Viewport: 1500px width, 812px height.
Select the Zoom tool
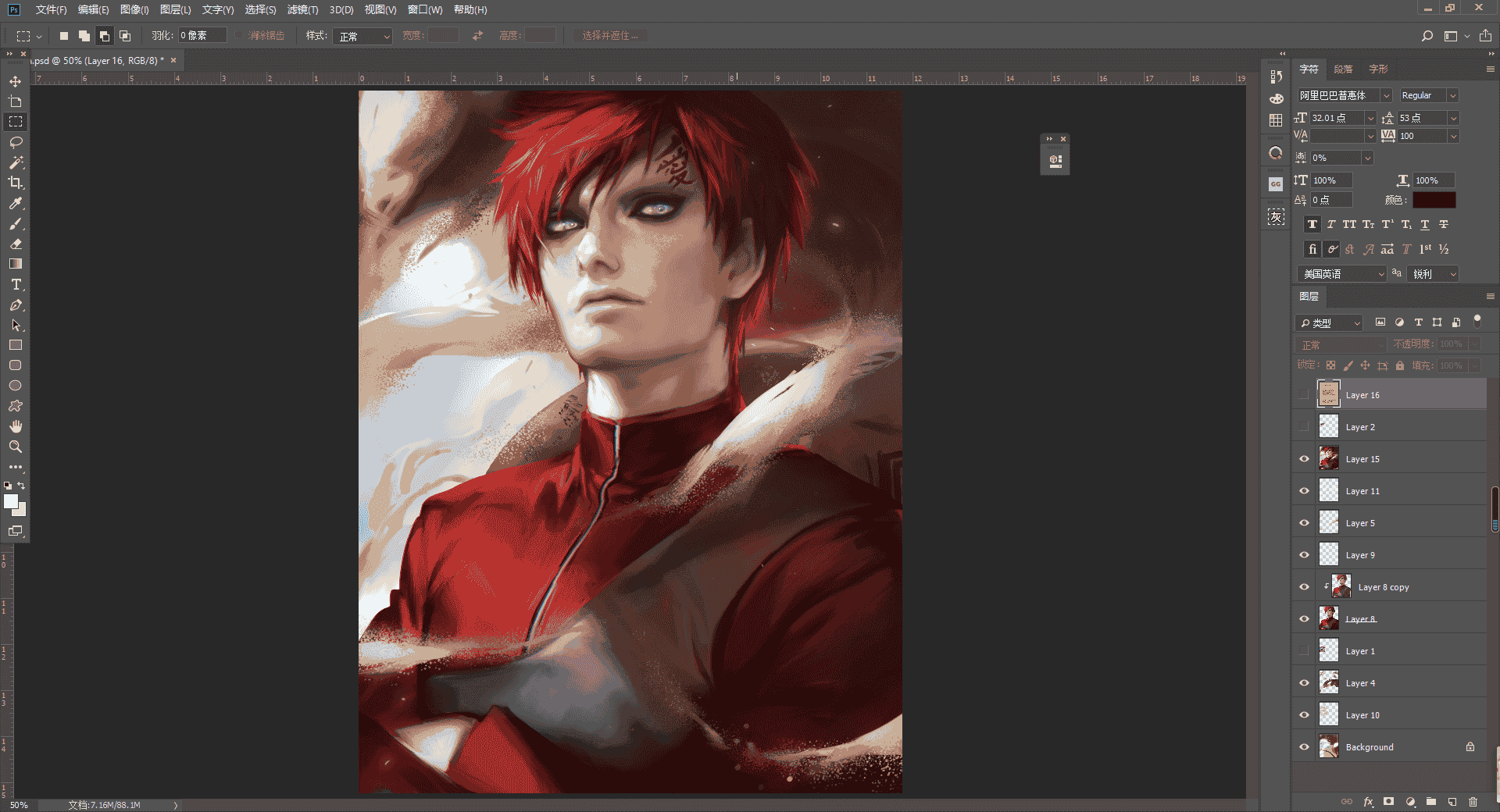coord(15,447)
